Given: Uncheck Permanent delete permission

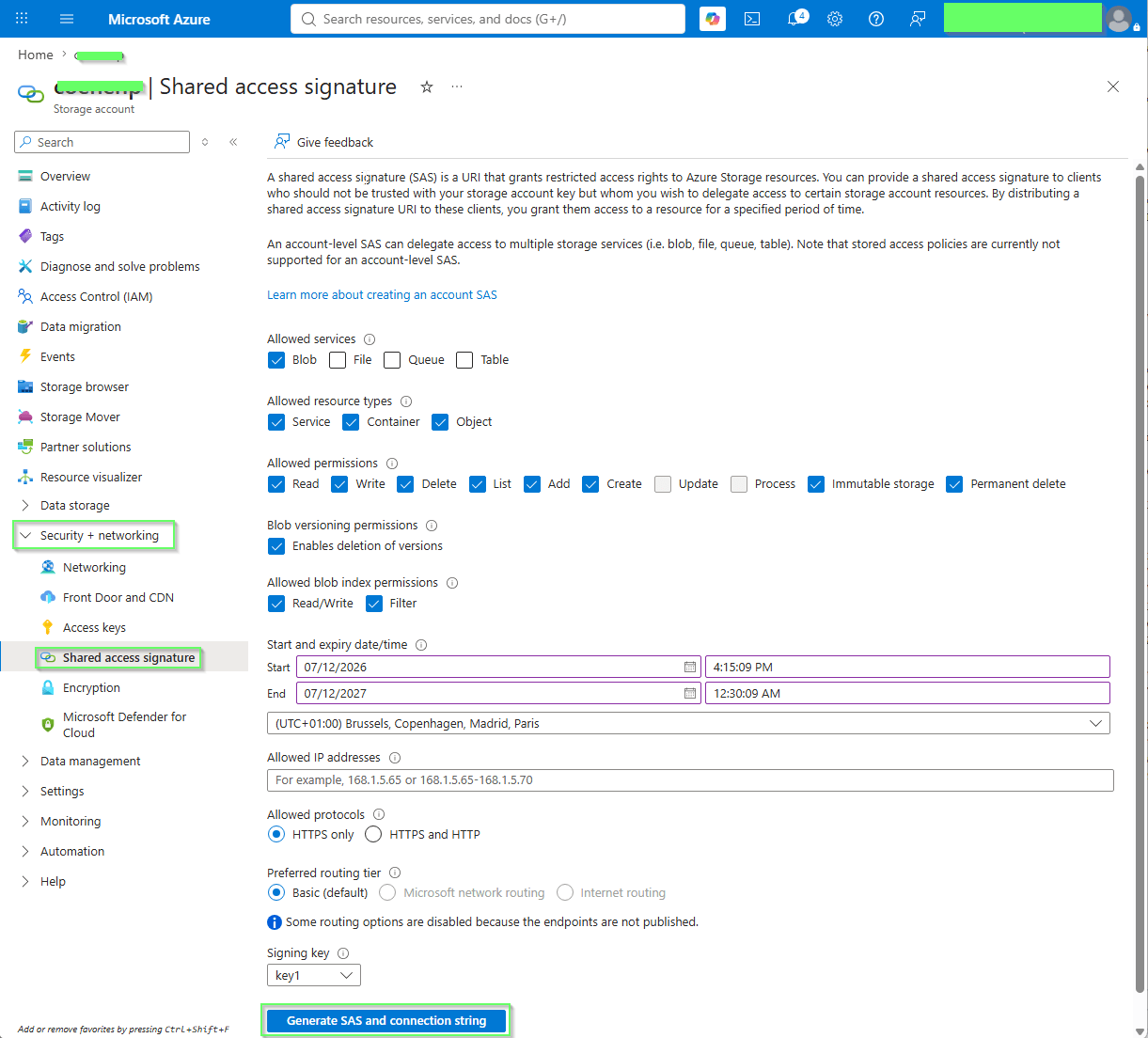Looking at the screenshot, I should coord(954,484).
